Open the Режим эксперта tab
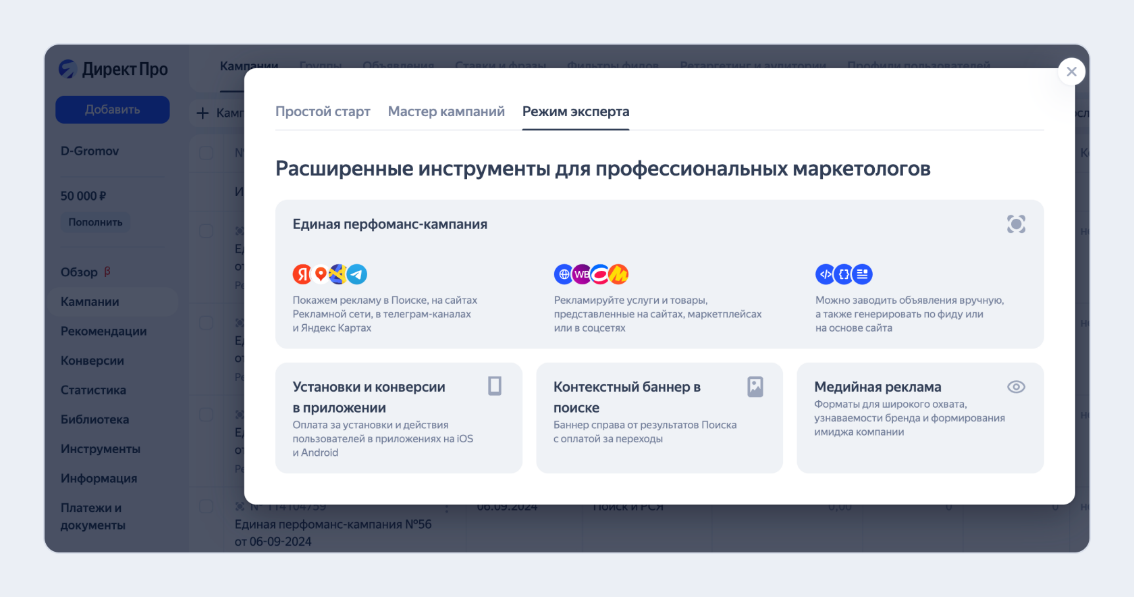The height and width of the screenshot is (597, 1134). tap(574, 112)
